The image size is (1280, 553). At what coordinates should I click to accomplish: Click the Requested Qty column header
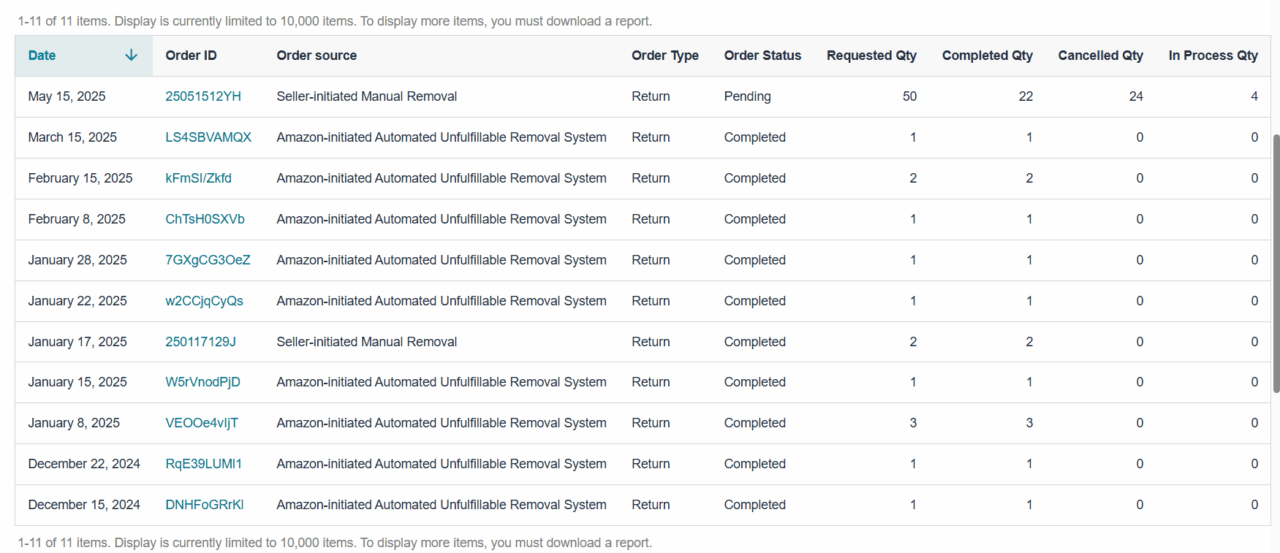coord(871,56)
